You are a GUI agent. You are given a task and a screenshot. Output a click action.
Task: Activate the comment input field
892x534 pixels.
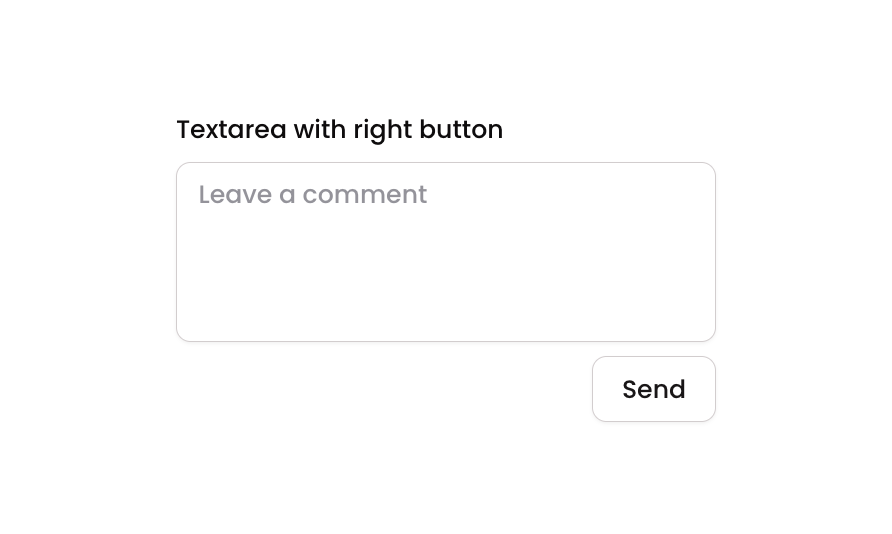point(445,252)
